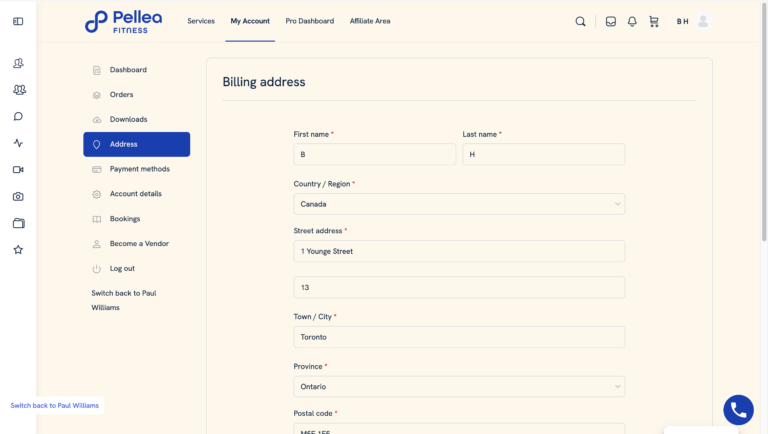The height and width of the screenshot is (434, 768).
Task: Open the profile icon in left rail
Action: [18, 63]
